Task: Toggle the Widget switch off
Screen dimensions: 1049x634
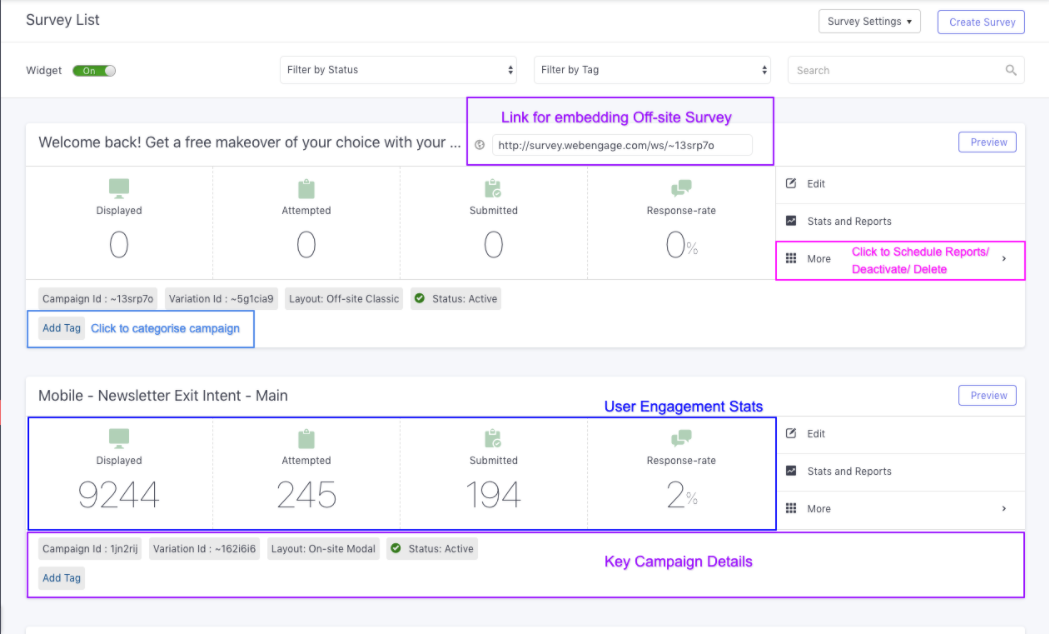Action: (94, 71)
